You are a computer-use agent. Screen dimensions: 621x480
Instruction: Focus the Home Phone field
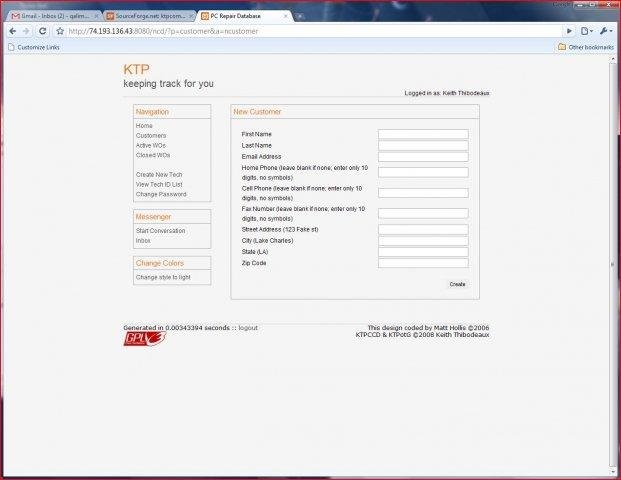tap(423, 172)
